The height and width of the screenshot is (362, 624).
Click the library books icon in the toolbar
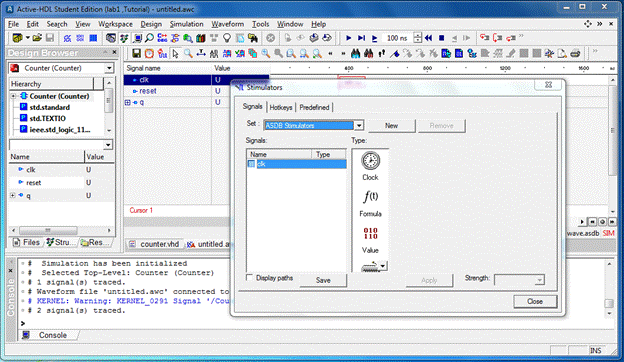coord(201,38)
